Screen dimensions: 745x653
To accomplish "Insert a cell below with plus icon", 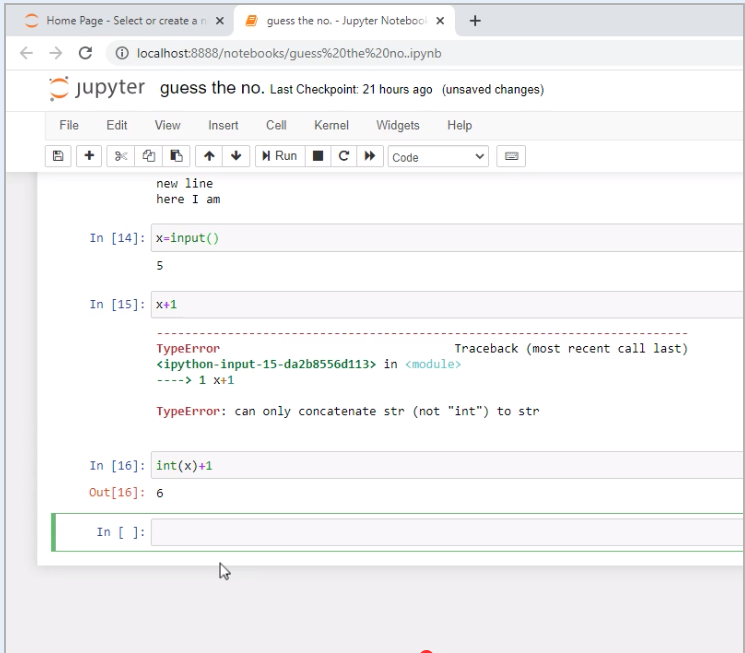I will click(x=89, y=156).
